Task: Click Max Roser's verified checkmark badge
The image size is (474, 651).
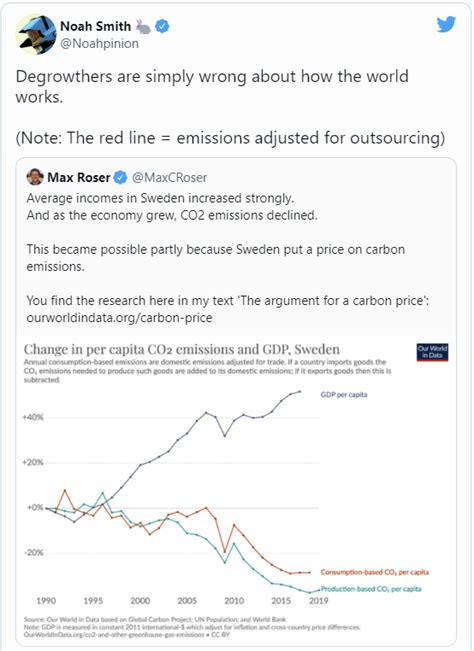Action: (x=121, y=178)
